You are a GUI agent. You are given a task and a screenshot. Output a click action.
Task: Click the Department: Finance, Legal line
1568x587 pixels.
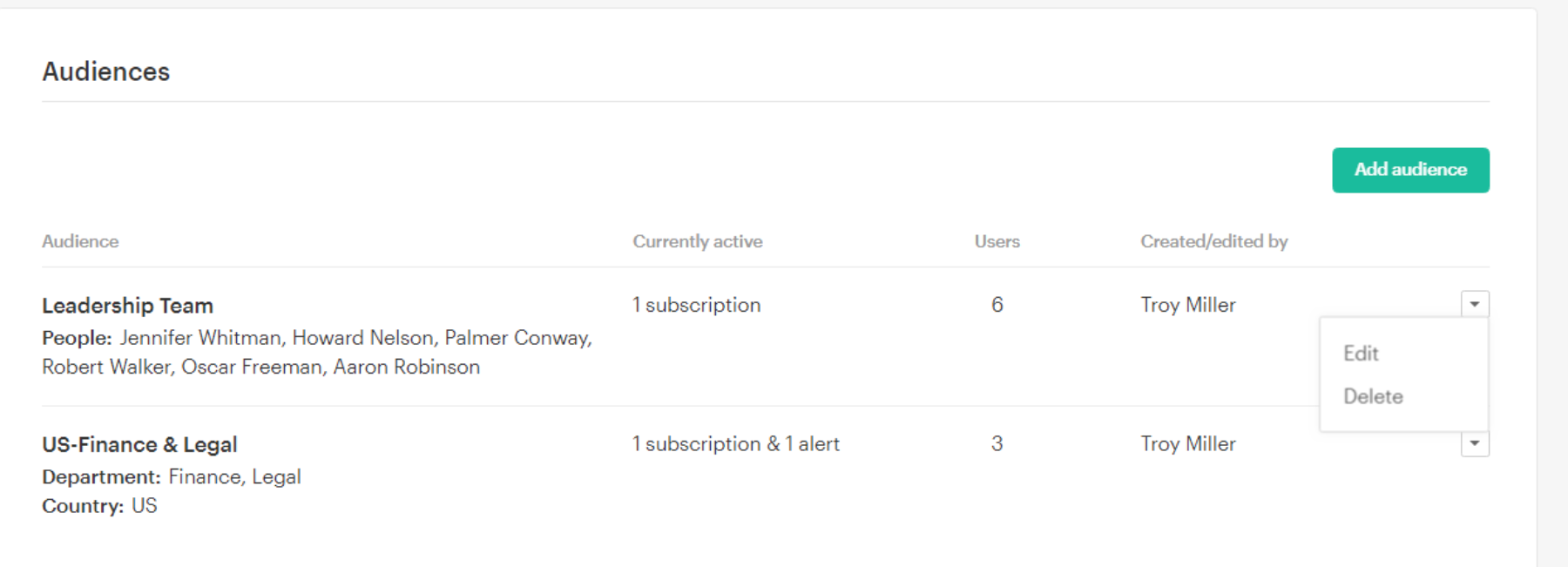pyautogui.click(x=172, y=477)
